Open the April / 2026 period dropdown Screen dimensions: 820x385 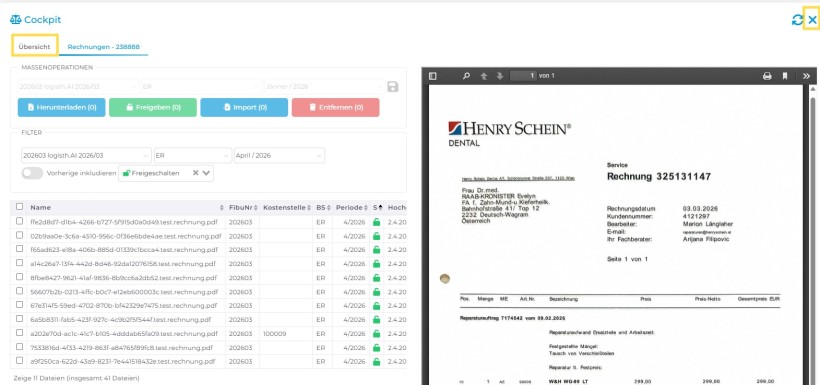point(279,155)
